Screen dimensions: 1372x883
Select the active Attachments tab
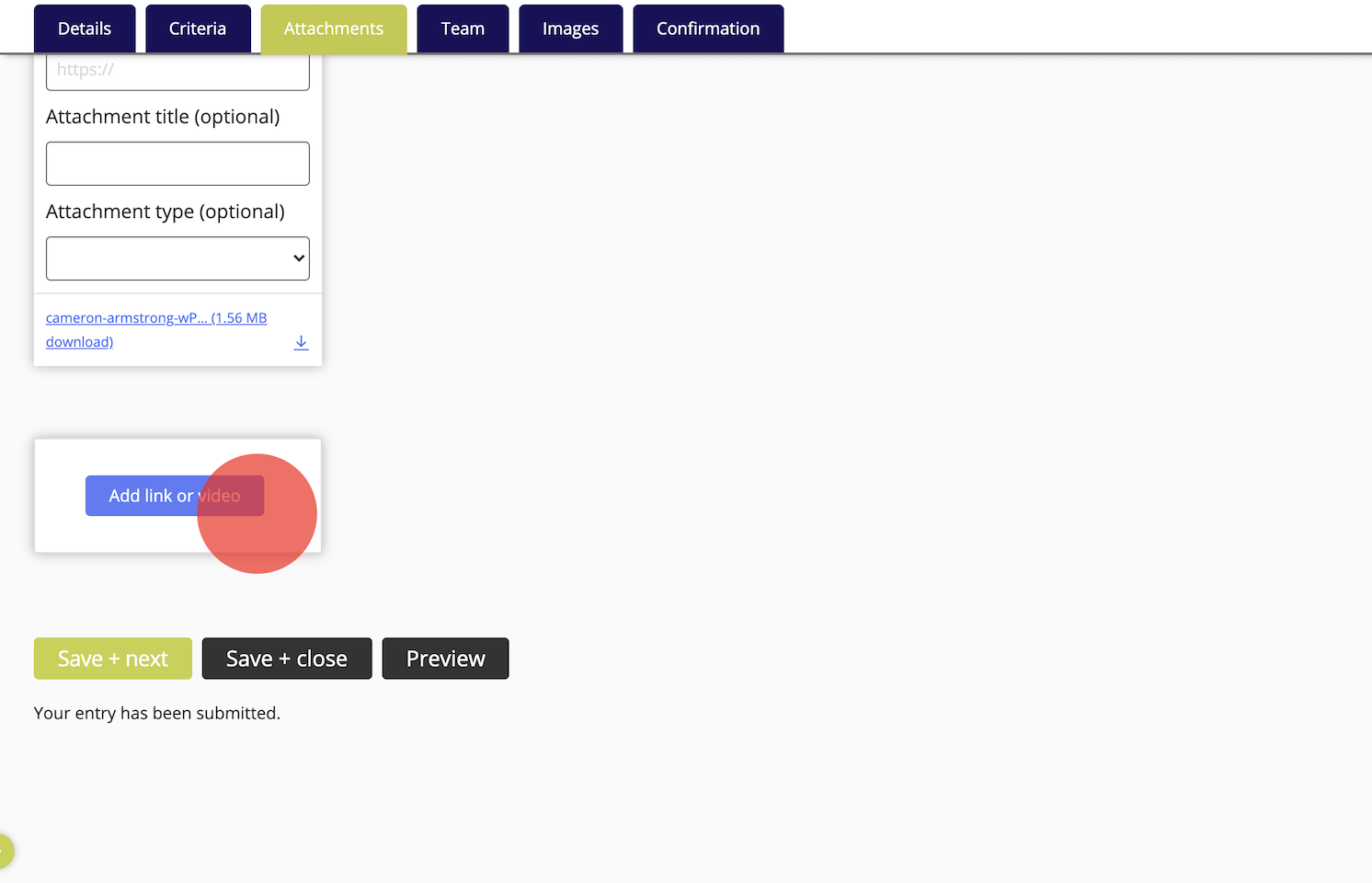coord(333,28)
